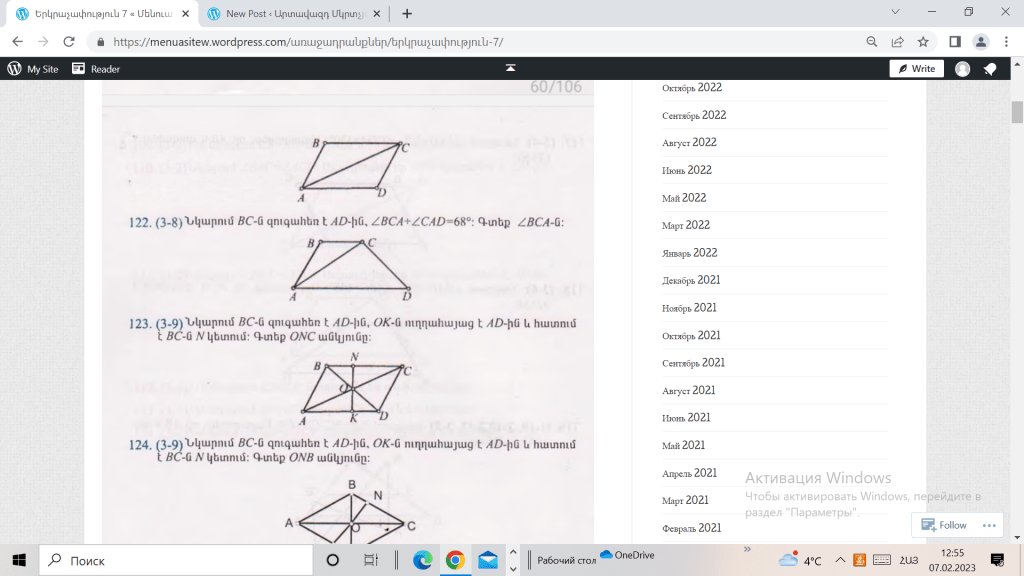Toggle the Chrome side panel icon
This screenshot has width=1024, height=576.
click(x=954, y=42)
